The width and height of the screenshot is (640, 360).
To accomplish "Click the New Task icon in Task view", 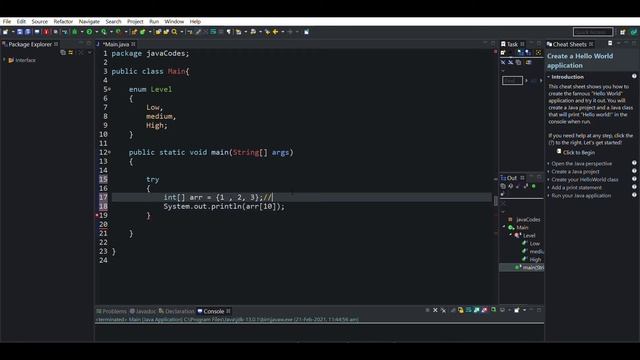I will (503, 53).
